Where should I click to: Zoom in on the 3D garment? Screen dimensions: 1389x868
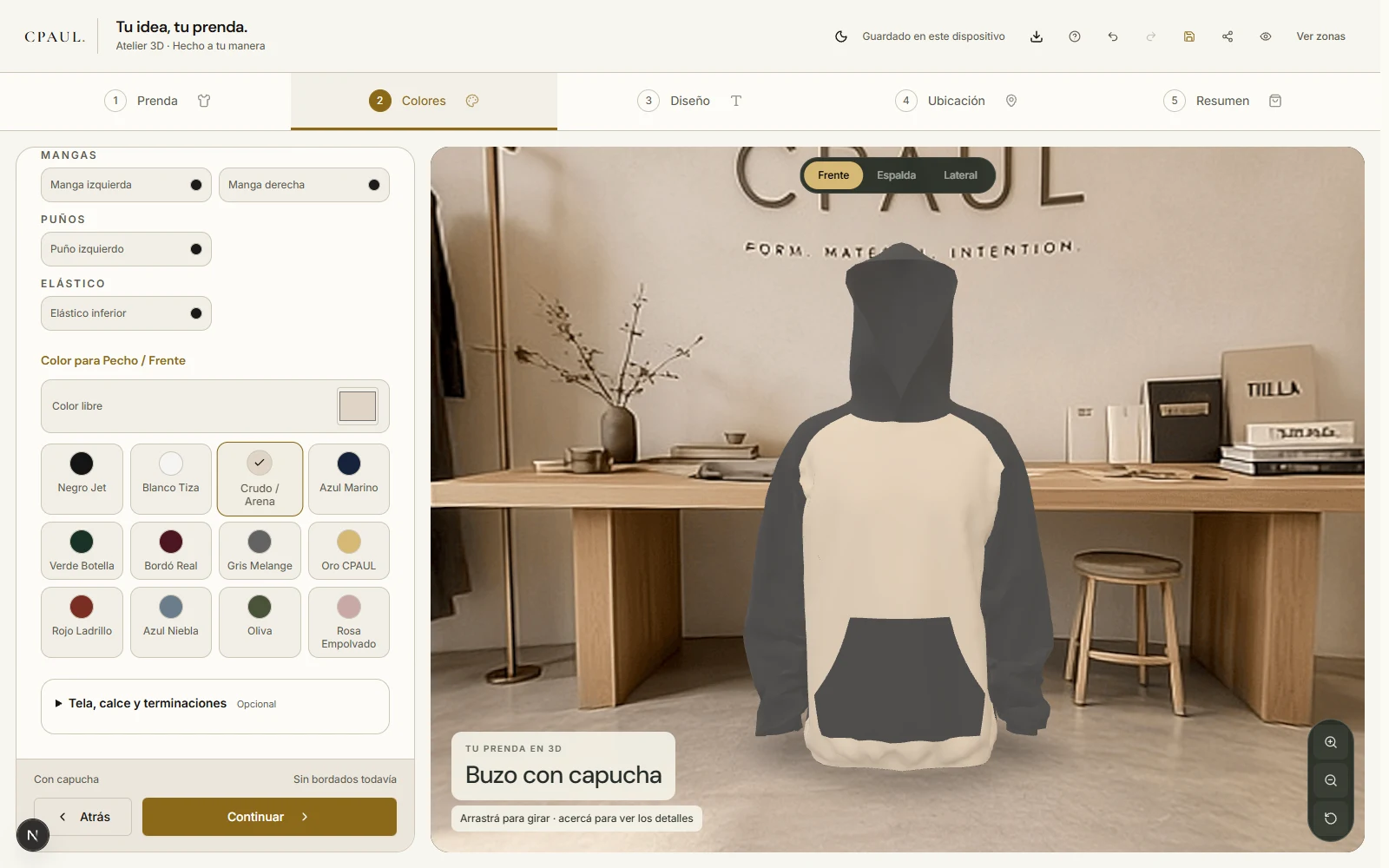click(1331, 742)
